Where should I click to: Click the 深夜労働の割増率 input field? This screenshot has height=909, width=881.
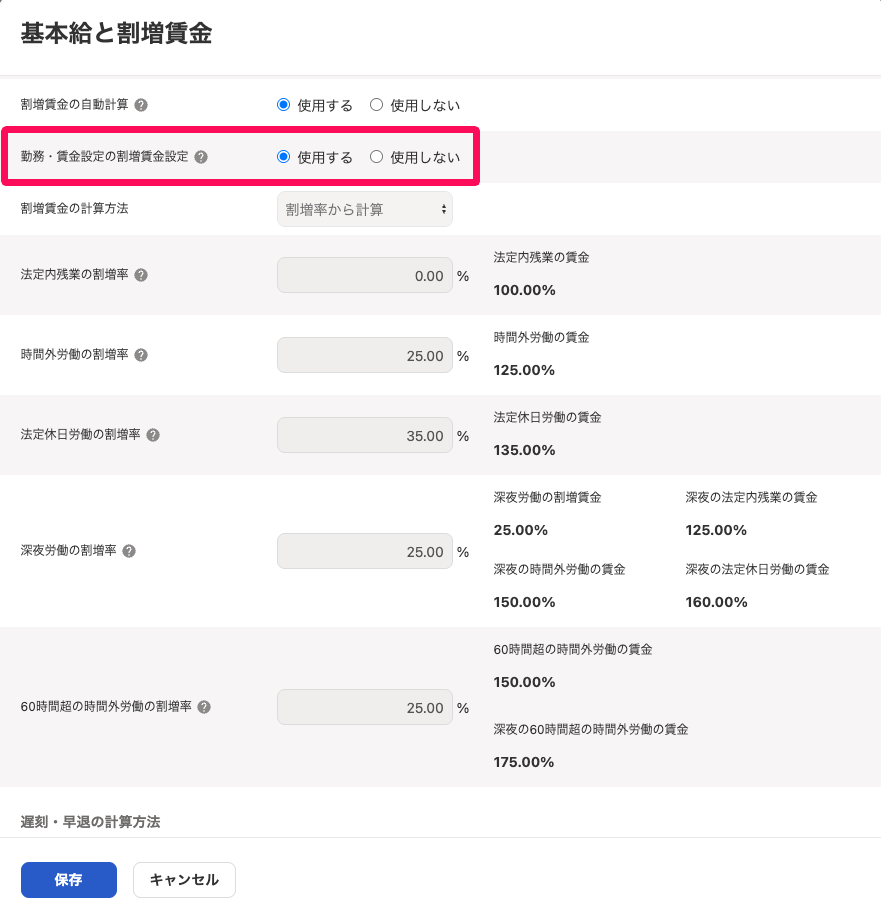pyautogui.click(x=365, y=551)
